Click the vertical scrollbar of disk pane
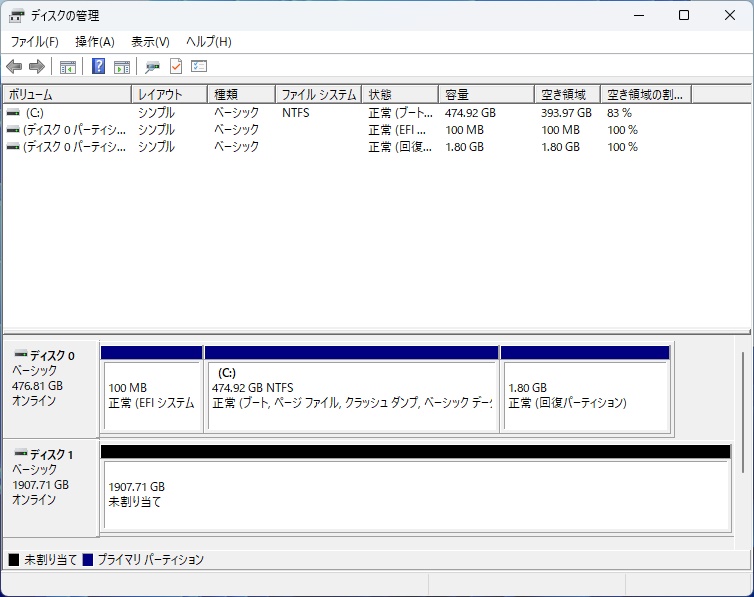The width and height of the screenshot is (754, 597). point(742,411)
